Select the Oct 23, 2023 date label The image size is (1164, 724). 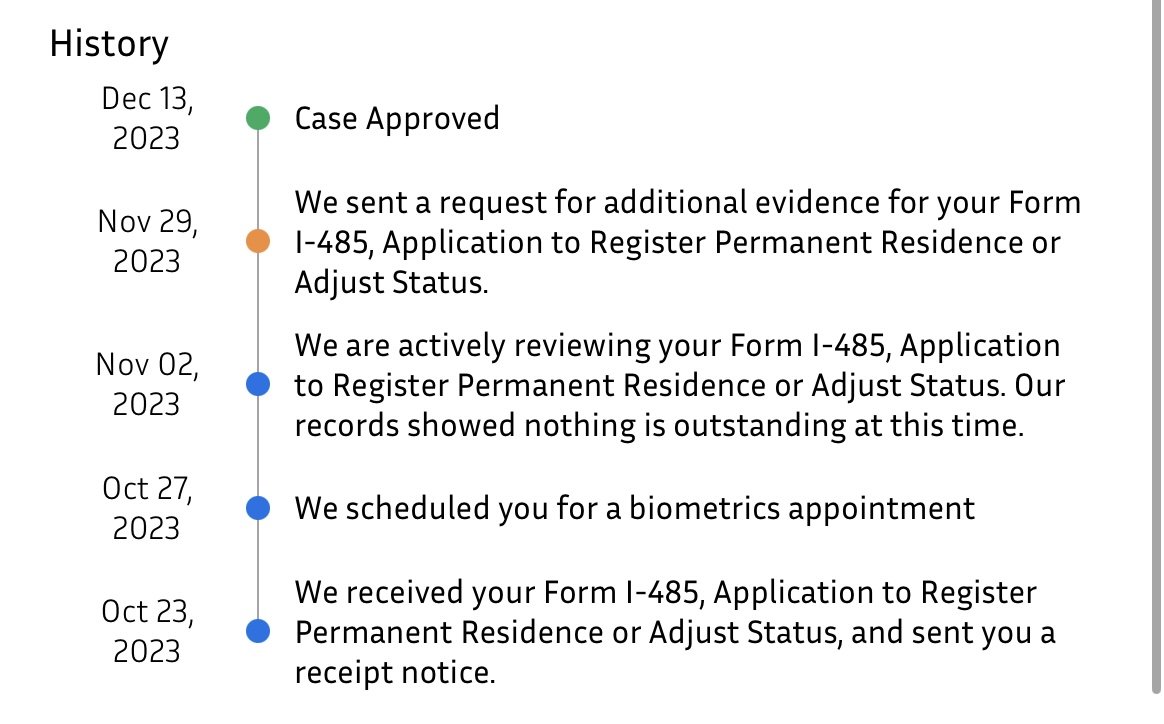tap(146, 631)
